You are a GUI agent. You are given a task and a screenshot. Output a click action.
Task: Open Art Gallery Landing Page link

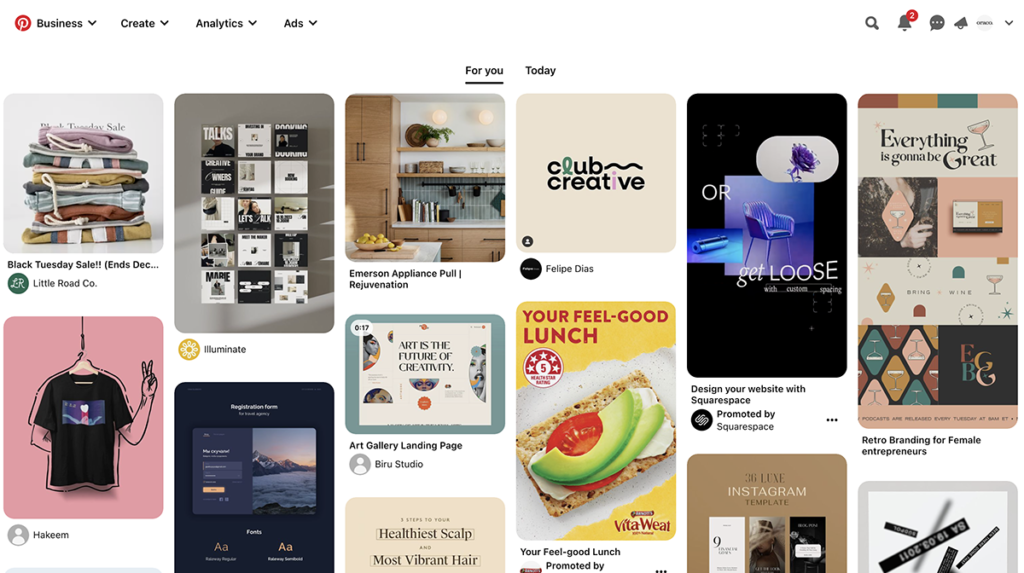pos(406,446)
